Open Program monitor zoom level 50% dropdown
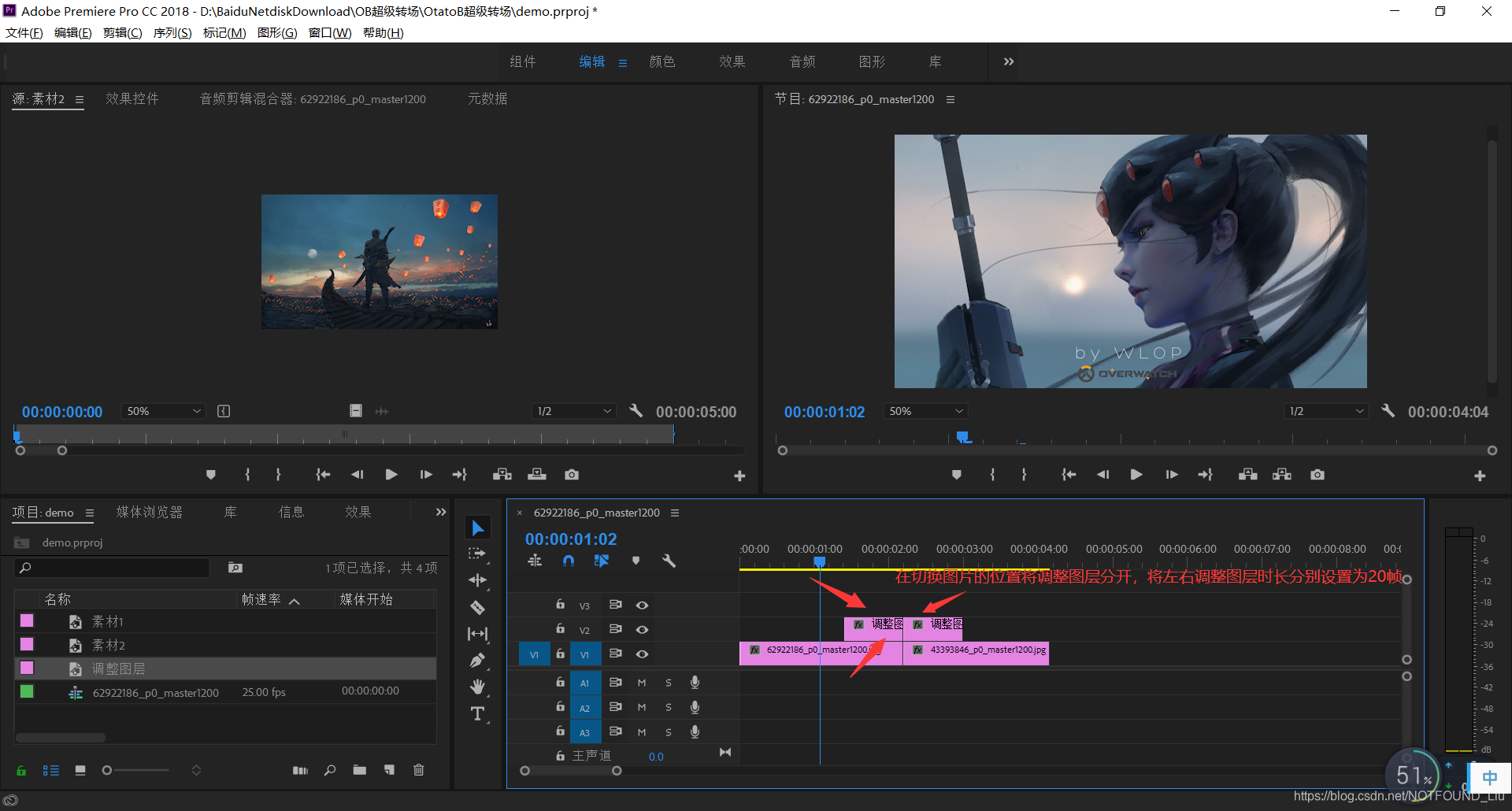 (x=925, y=411)
